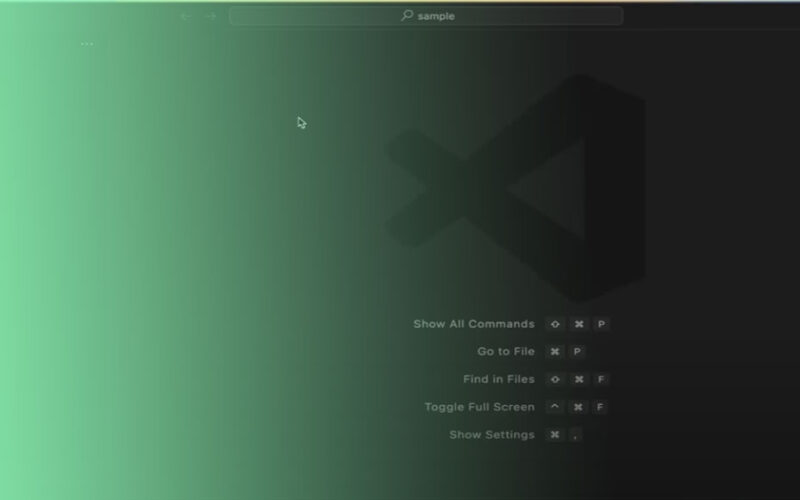Select the Show All Commands label
This screenshot has width=800, height=500.
[x=474, y=324]
